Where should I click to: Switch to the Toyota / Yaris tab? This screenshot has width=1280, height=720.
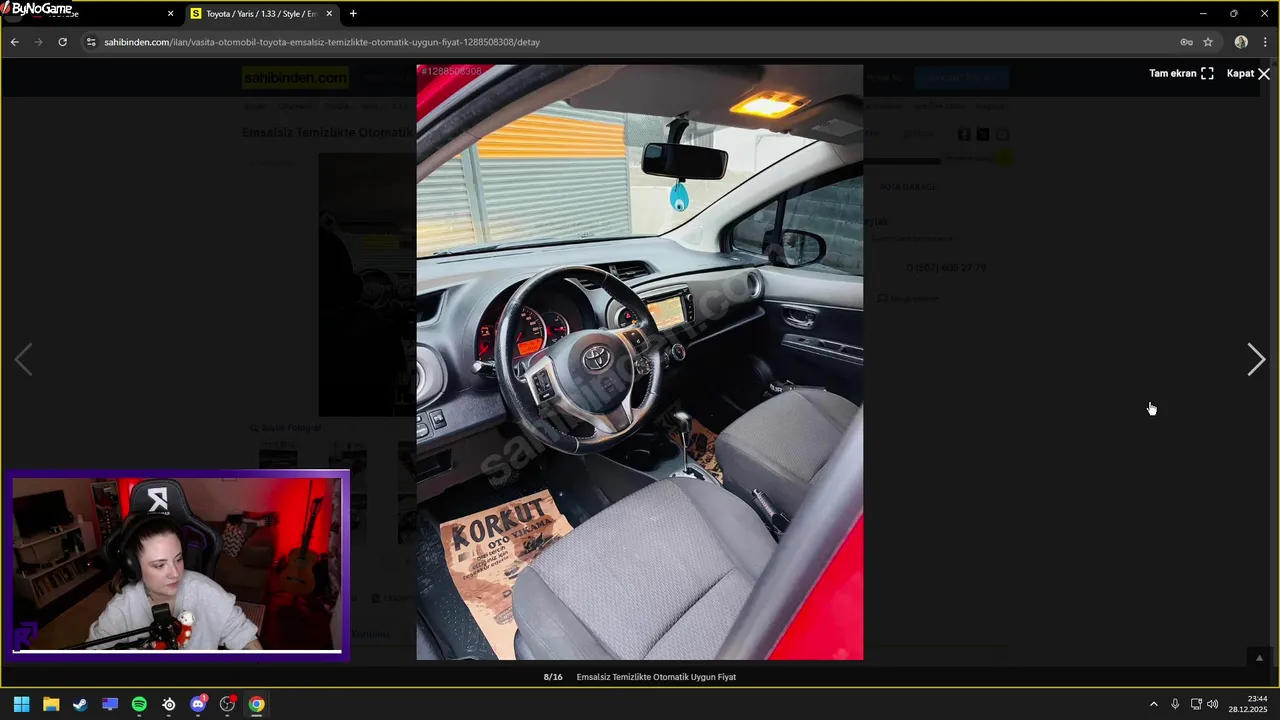(260, 14)
